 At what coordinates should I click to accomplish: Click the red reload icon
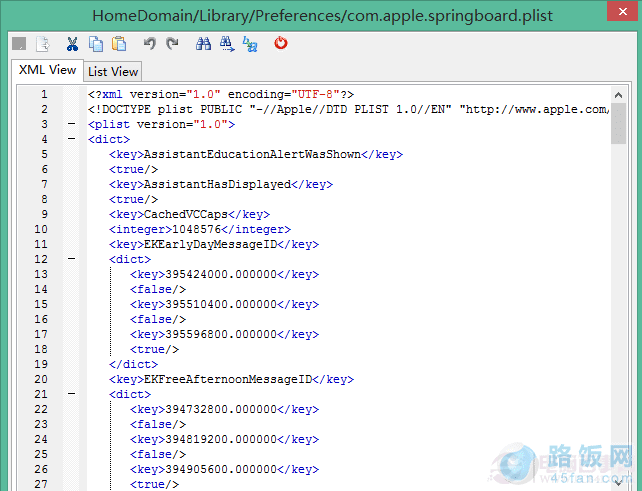281,43
